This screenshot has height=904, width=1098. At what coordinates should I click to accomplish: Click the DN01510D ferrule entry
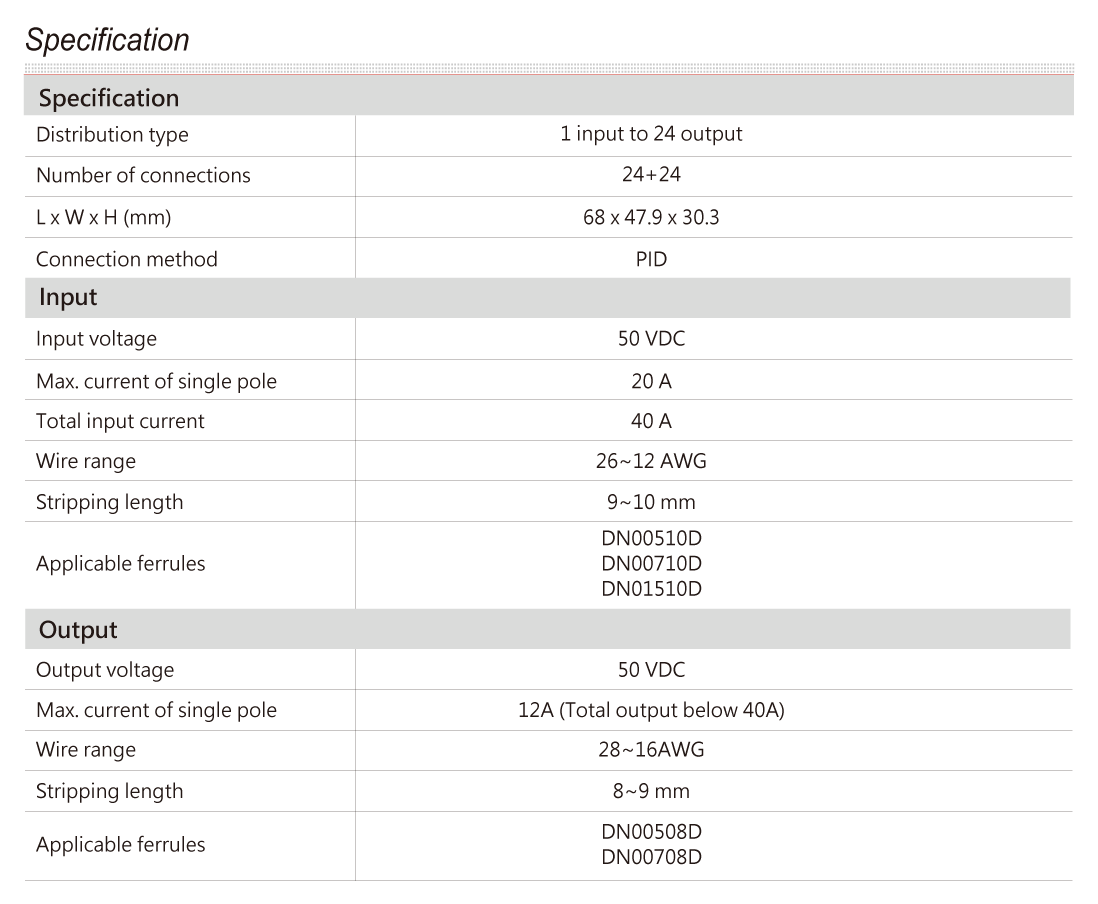(x=651, y=588)
